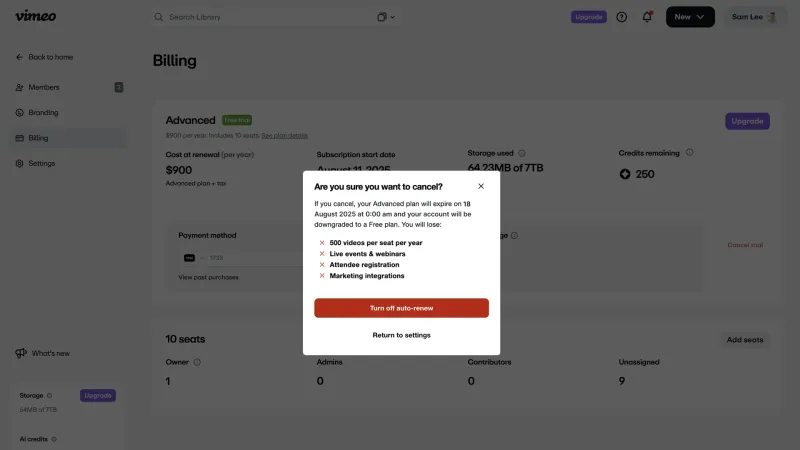The height and width of the screenshot is (450, 800).
Task: Click the sidebar Storage Upgrade button
Action: pos(97,395)
